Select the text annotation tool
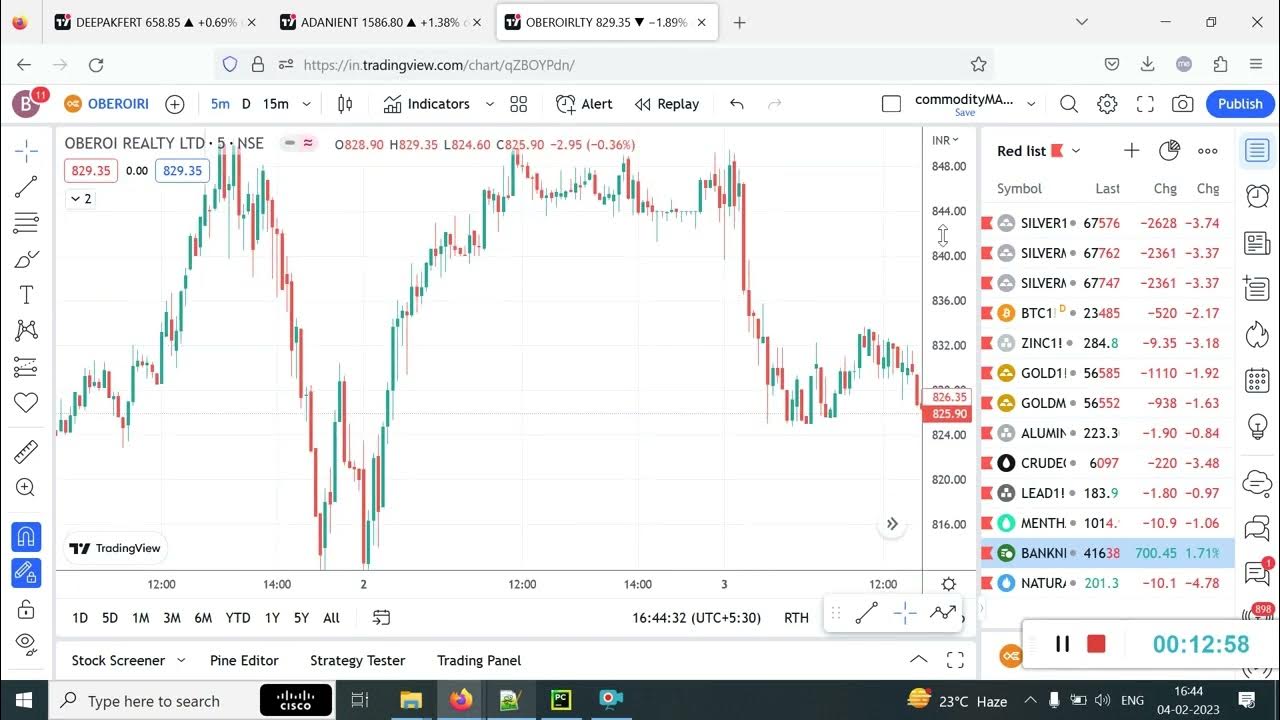This screenshot has height=720, width=1280. pyautogui.click(x=26, y=295)
